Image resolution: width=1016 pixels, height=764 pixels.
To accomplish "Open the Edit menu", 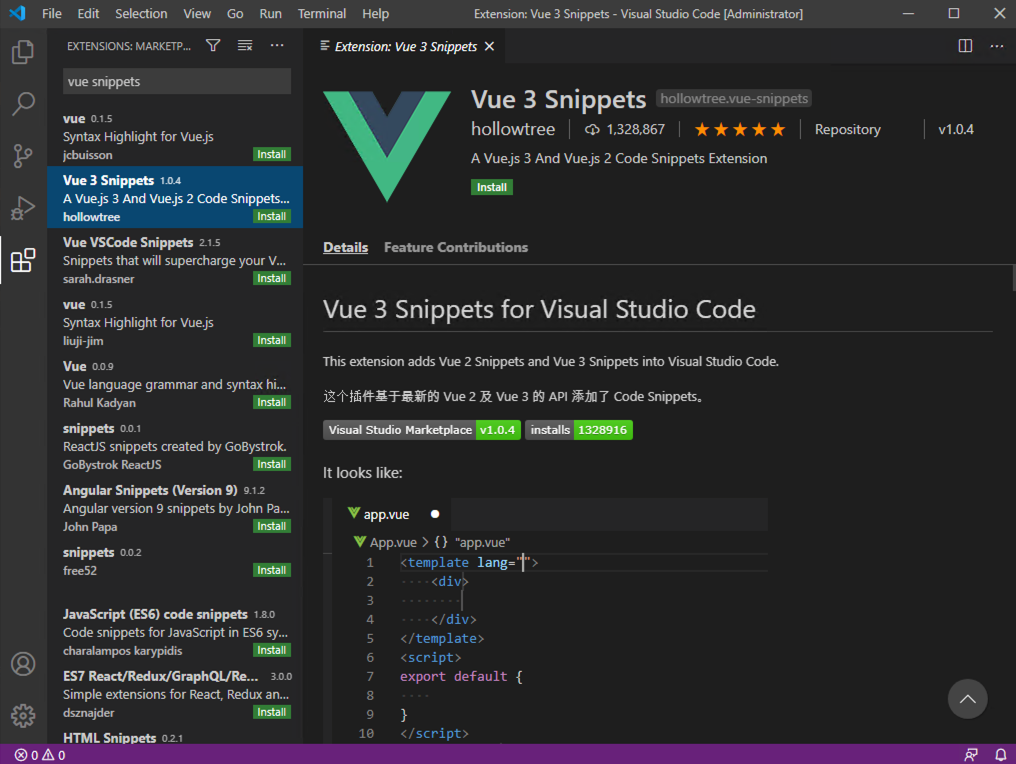I will (x=88, y=14).
